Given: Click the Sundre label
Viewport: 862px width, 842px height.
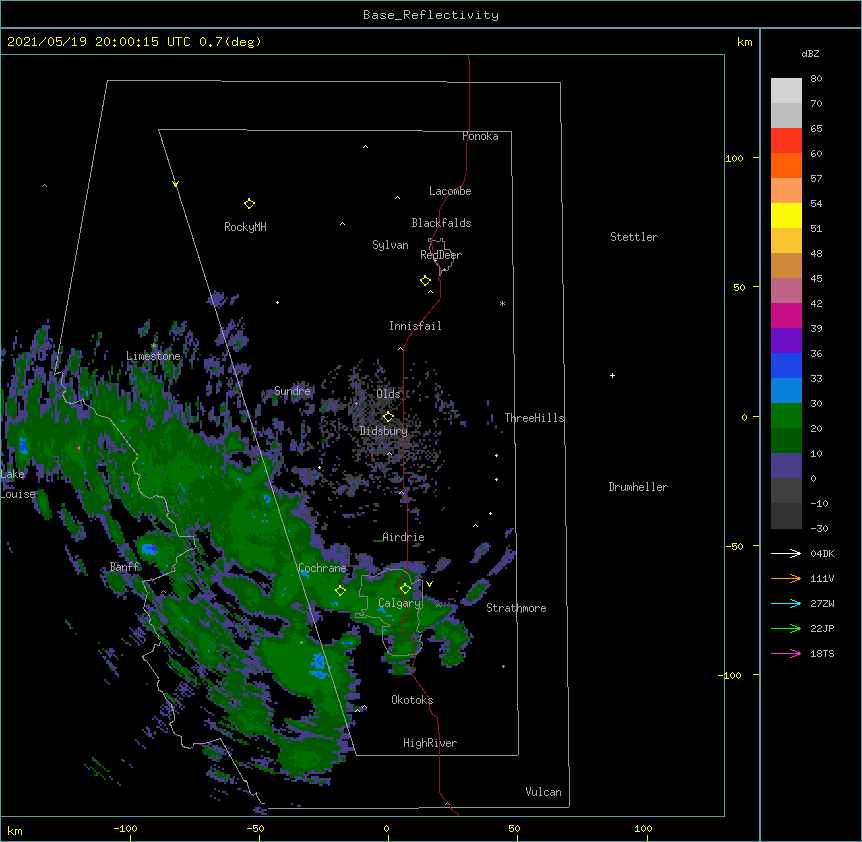Looking at the screenshot, I should point(292,391).
